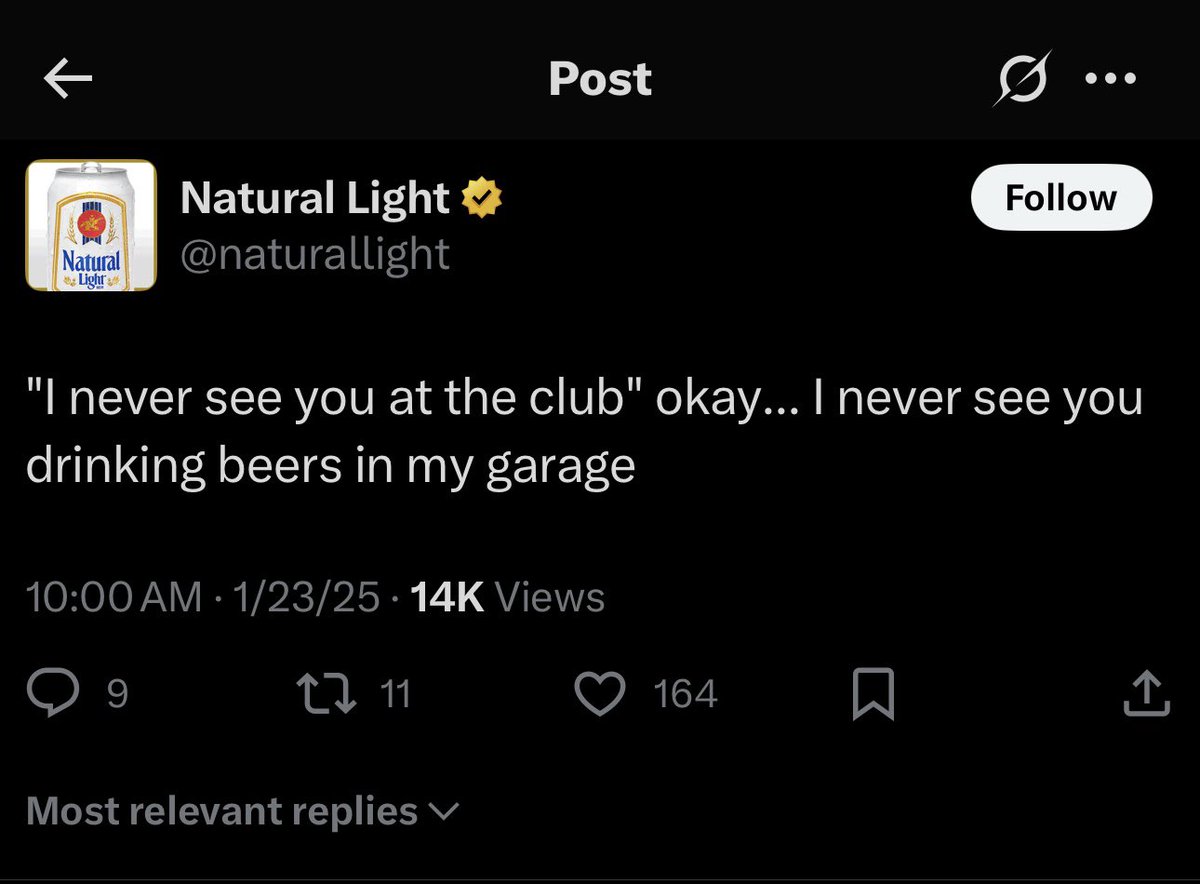
Task: Expand the Most relevant replies dropdown
Action: click(242, 811)
